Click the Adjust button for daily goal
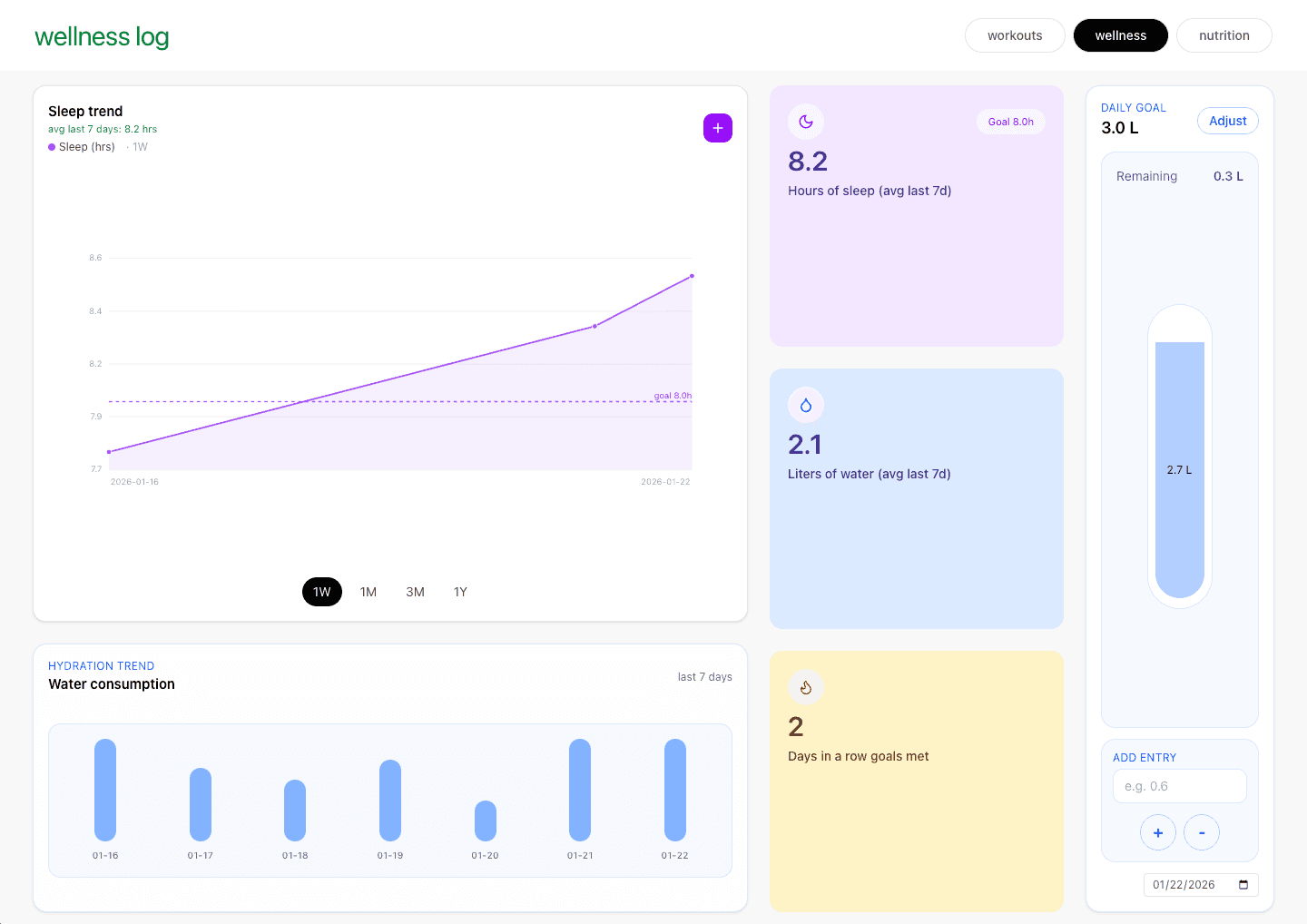The image size is (1307, 924). [x=1227, y=120]
